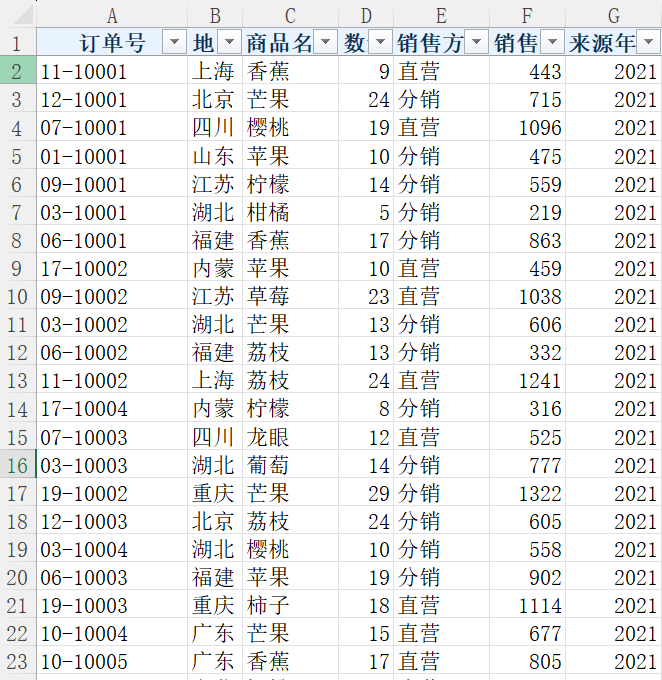This screenshot has height=680, width=662.
Task: Expand the filter dropdown in cell F1
Action: [552, 42]
